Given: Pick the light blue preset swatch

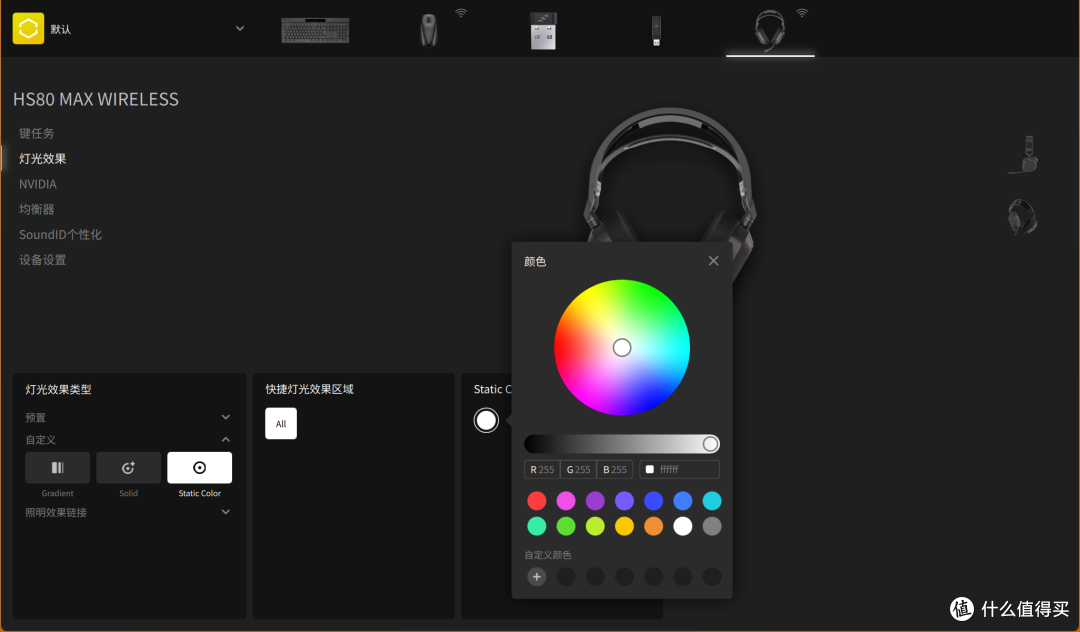Looking at the screenshot, I should (x=683, y=501).
